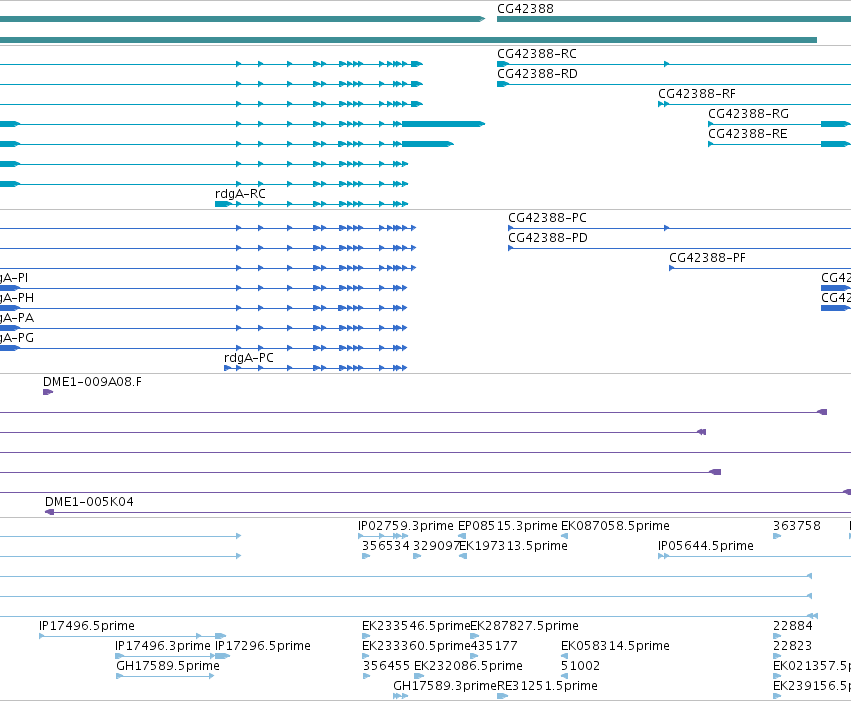The width and height of the screenshot is (851, 701).
Task: Select IP17296.5prime EST label
Action: pos(263,646)
